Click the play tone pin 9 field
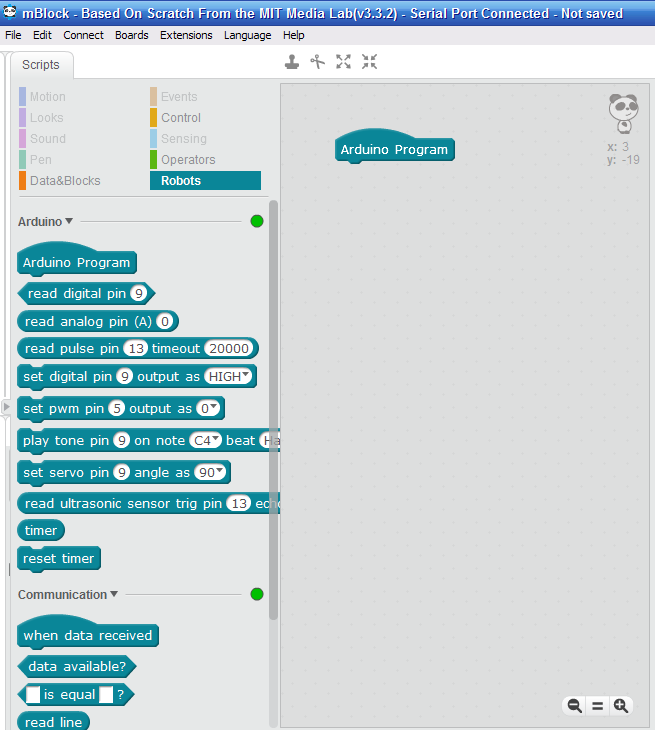Screen dimensions: 655x730 tap(122, 440)
